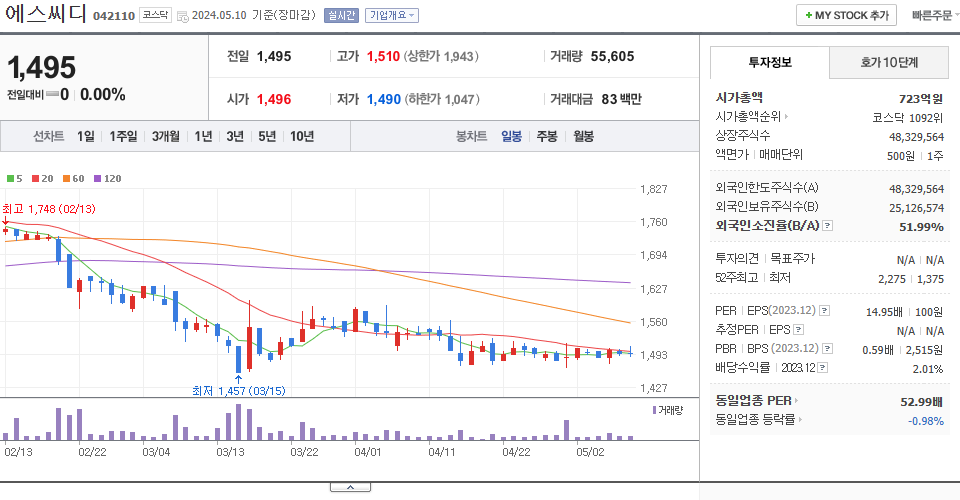Select the 주봉 candlestick chart
This screenshot has height=500, width=960.
(x=547, y=136)
